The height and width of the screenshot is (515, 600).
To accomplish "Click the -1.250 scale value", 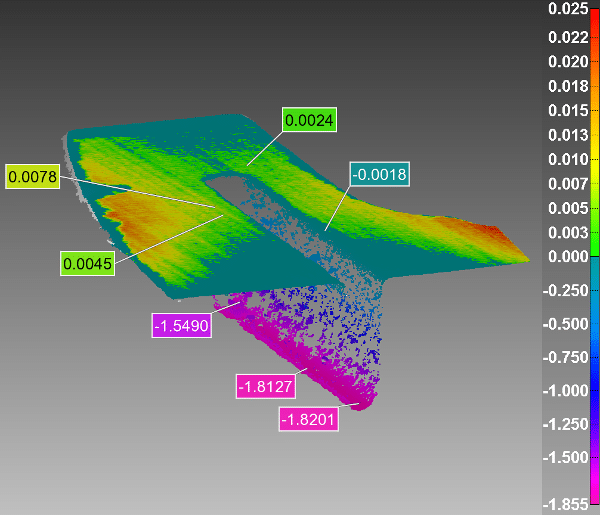I will pos(566,424).
